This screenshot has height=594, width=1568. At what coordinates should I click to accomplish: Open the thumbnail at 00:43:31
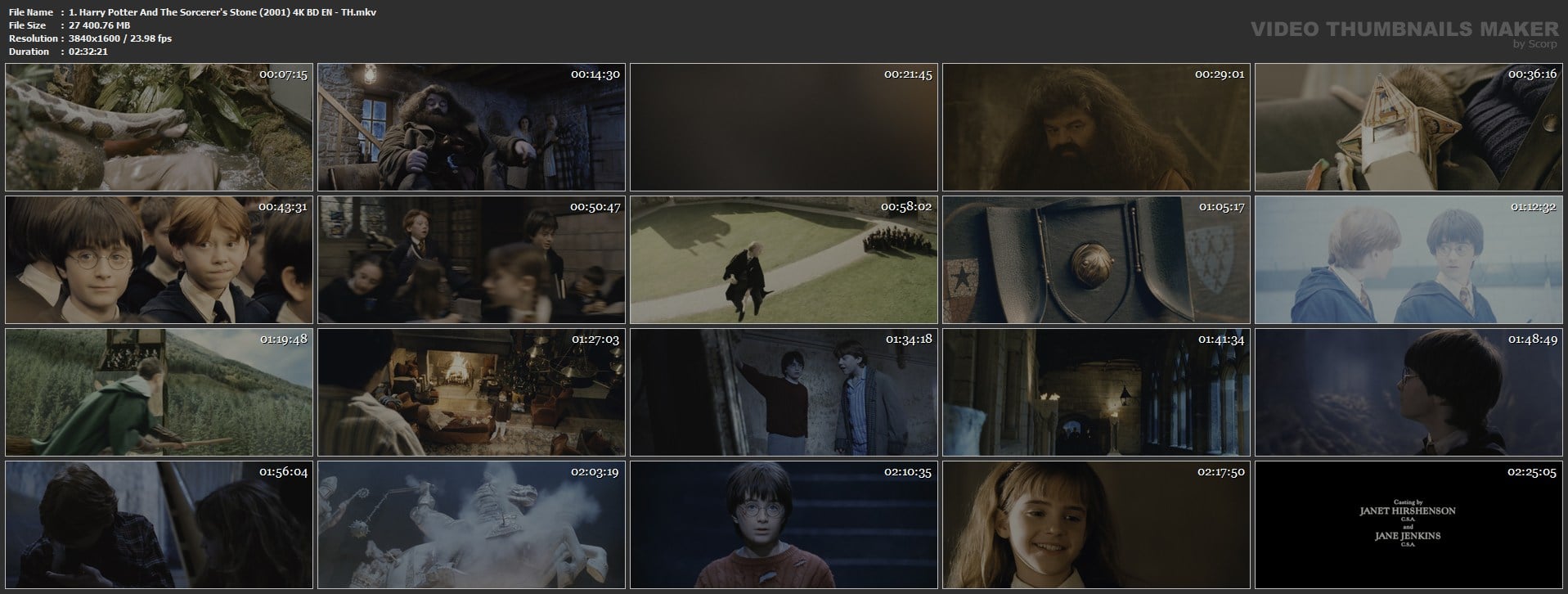point(159,259)
